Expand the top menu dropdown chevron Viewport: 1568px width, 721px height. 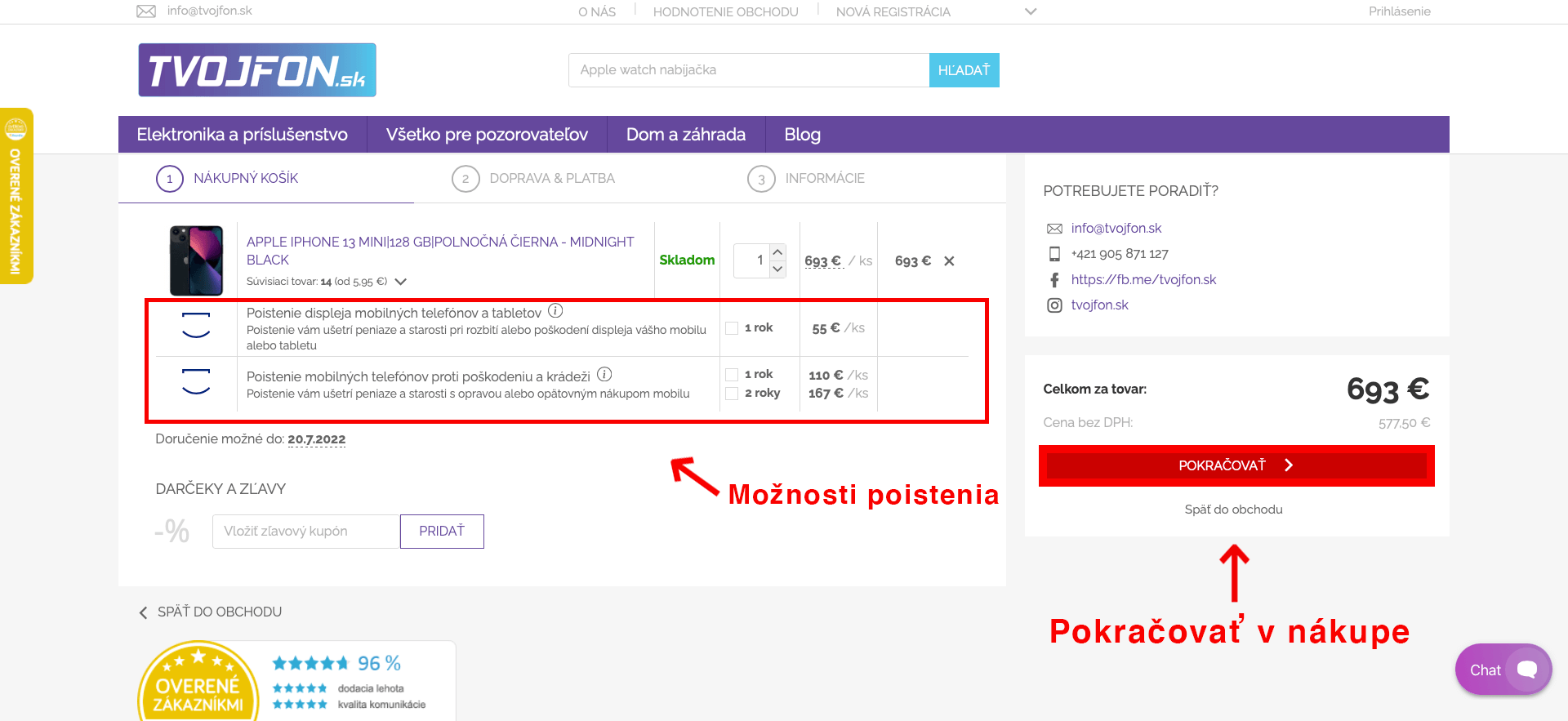click(1031, 12)
